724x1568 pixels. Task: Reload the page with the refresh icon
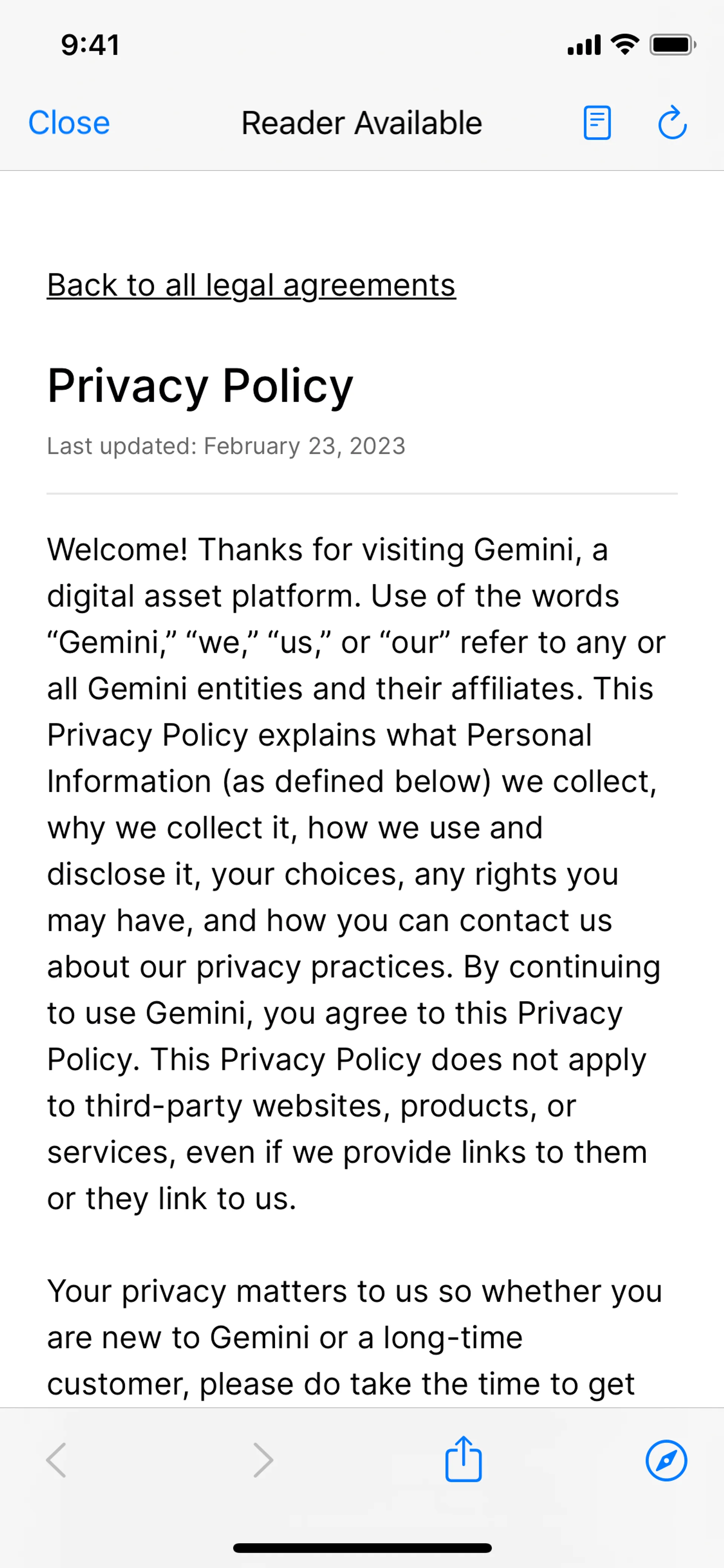click(x=672, y=123)
